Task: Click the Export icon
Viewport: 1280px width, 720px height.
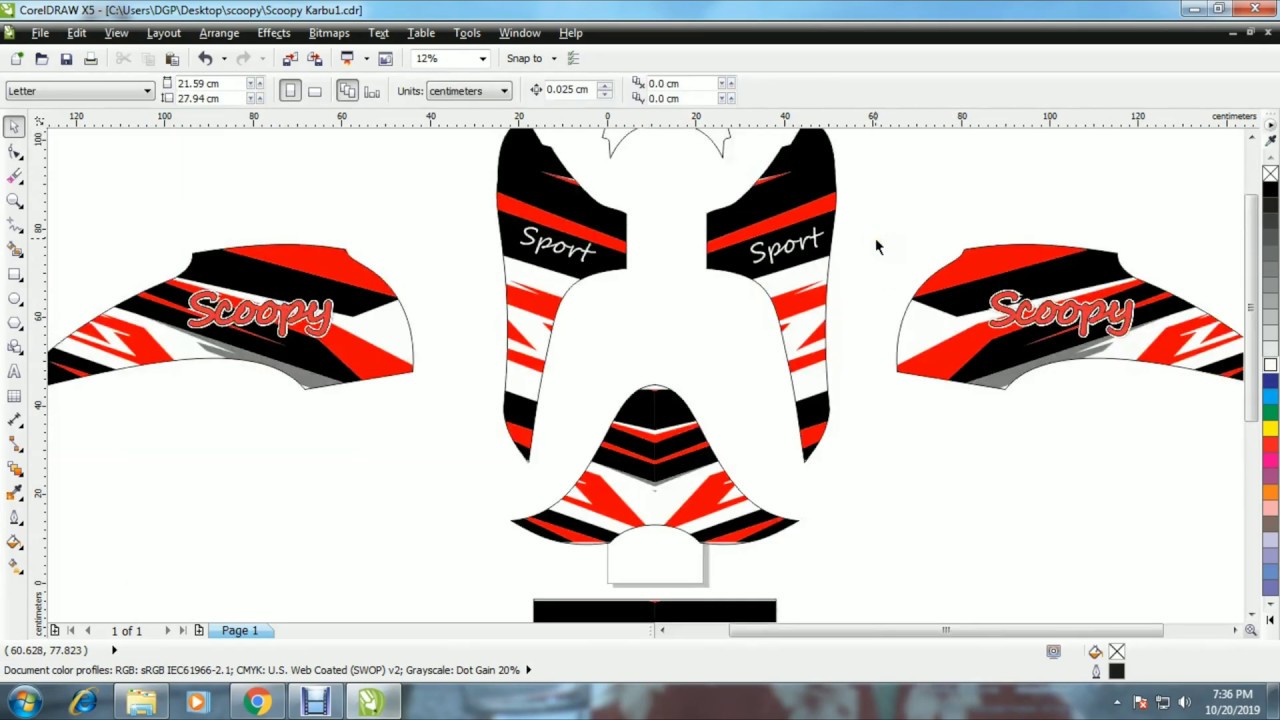Action: pos(314,59)
